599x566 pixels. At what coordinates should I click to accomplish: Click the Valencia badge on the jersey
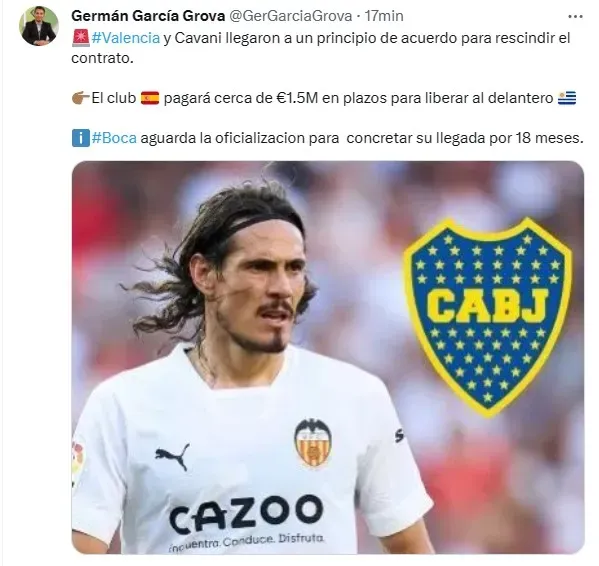click(313, 444)
